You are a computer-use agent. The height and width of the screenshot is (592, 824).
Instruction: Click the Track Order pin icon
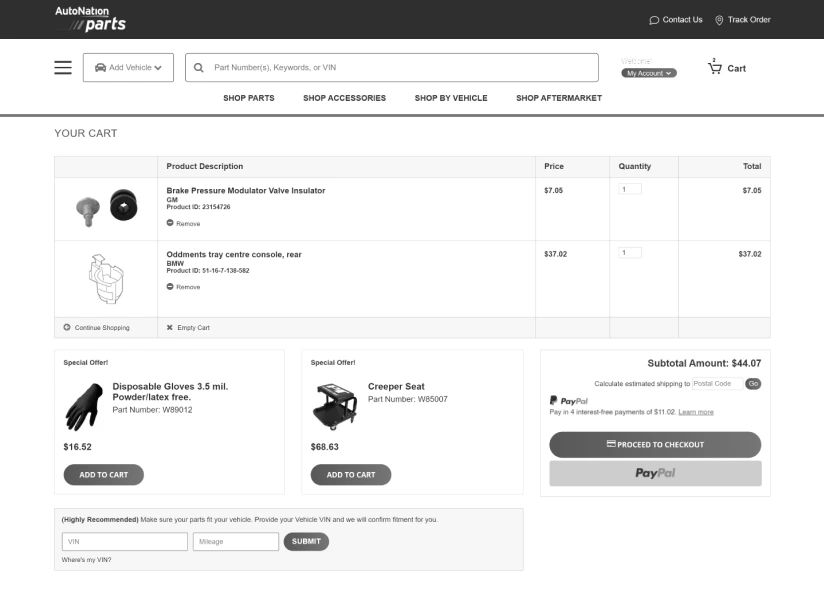(719, 20)
